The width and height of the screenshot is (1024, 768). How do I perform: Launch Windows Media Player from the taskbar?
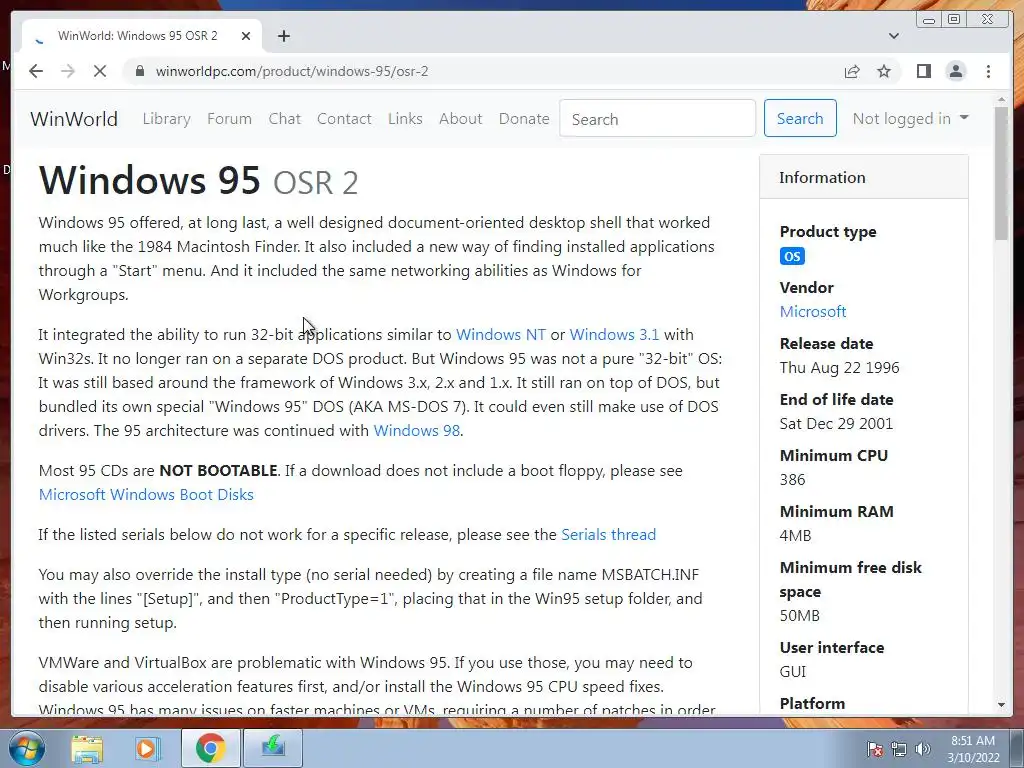click(147, 748)
